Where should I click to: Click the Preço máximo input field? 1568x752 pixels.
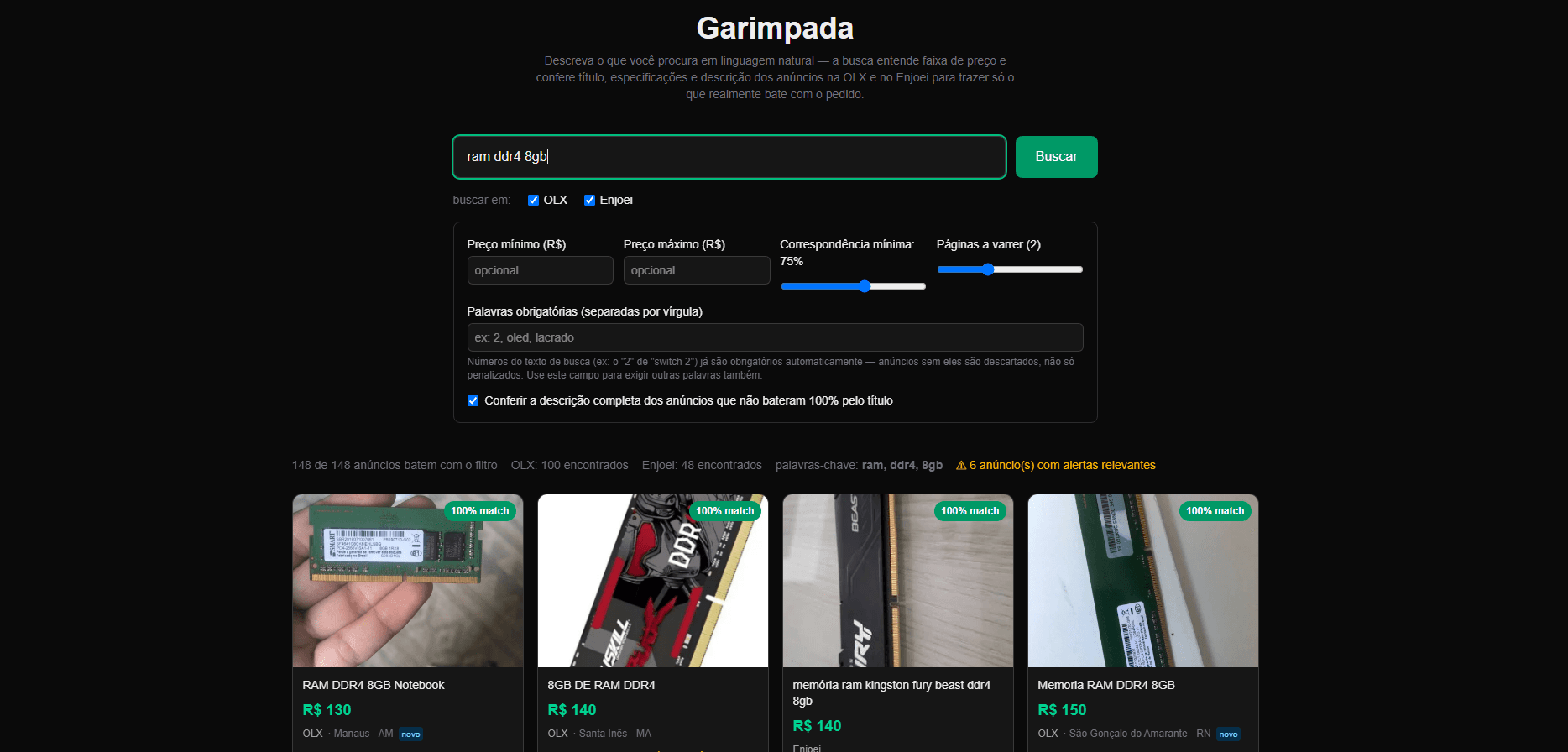[697, 270]
